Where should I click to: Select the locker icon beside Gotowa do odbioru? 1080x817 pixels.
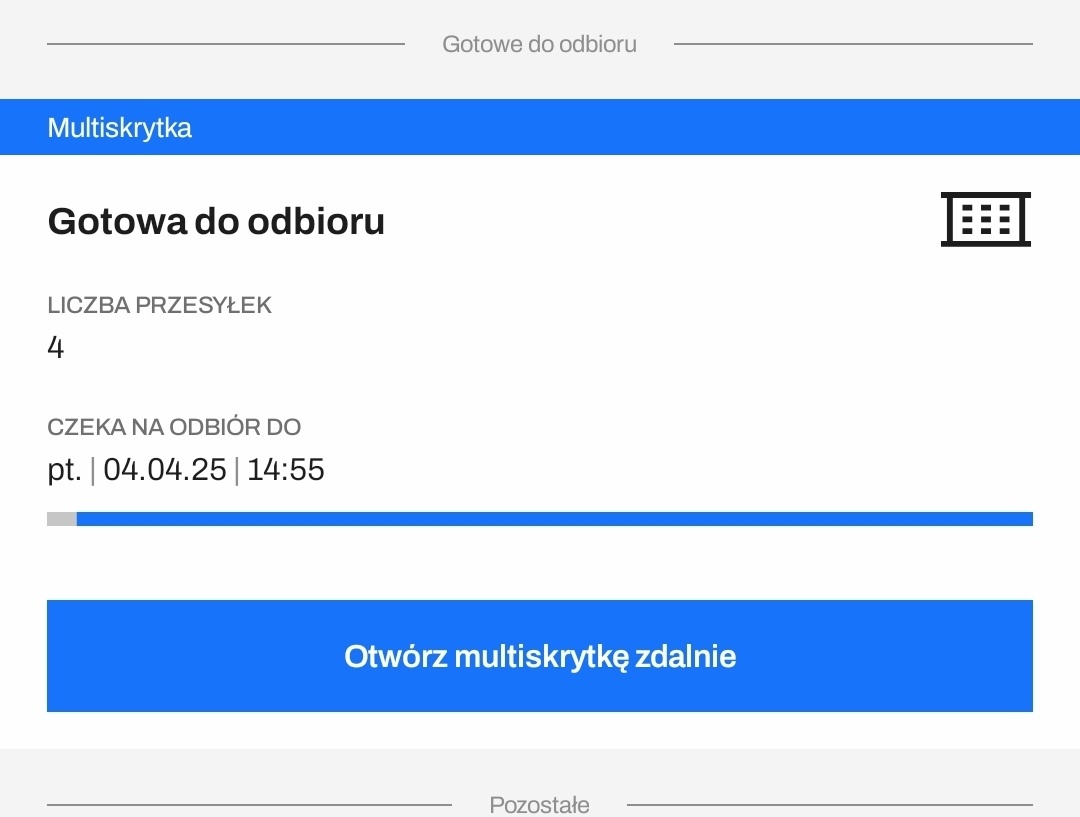[x=985, y=218]
